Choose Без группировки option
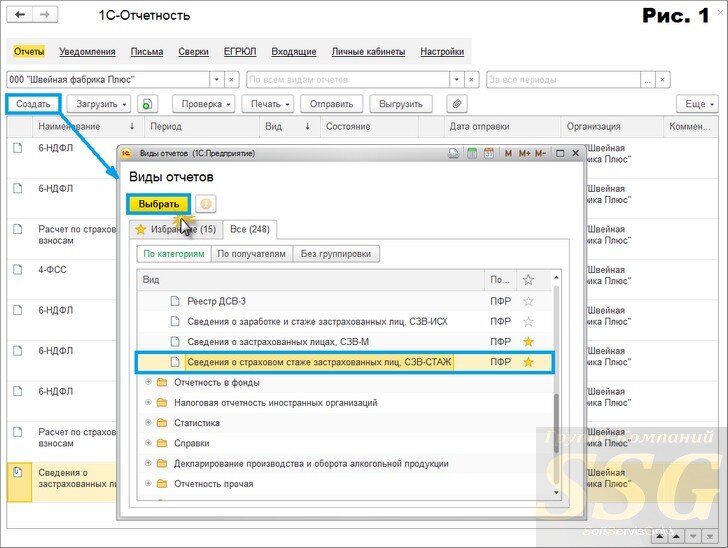 336,254
